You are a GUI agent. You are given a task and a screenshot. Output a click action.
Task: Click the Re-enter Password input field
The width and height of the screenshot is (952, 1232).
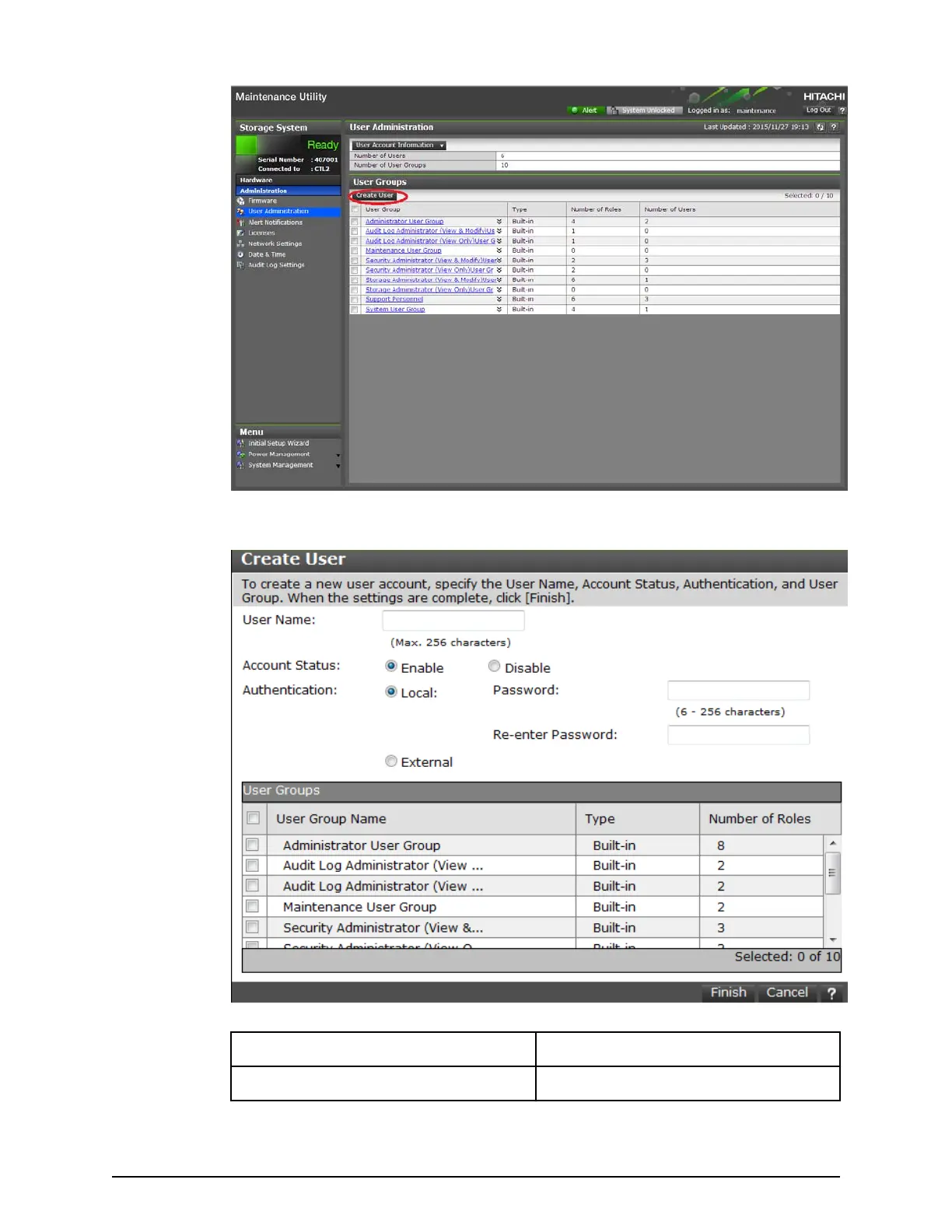pos(739,735)
